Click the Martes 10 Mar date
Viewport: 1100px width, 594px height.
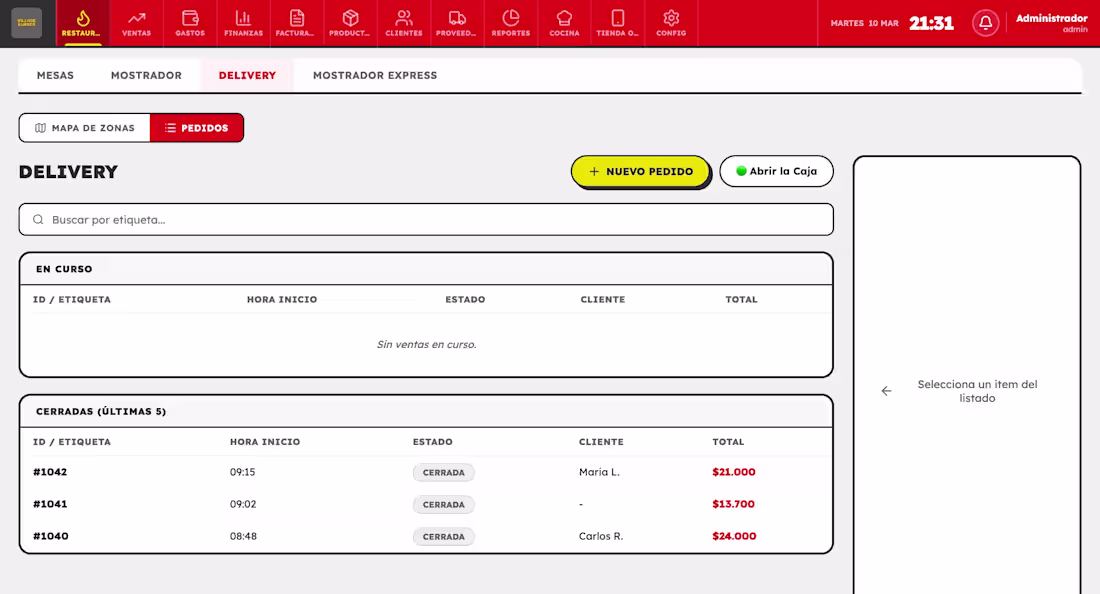(x=864, y=23)
